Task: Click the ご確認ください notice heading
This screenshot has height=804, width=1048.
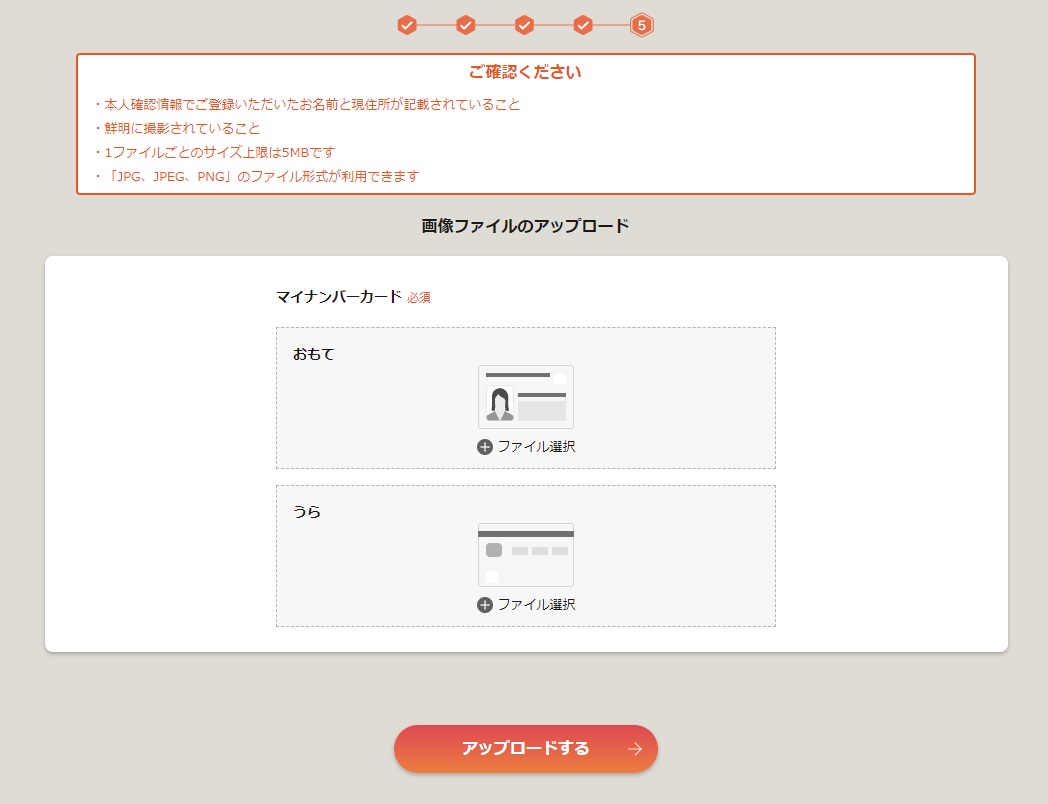Action: click(x=525, y=72)
